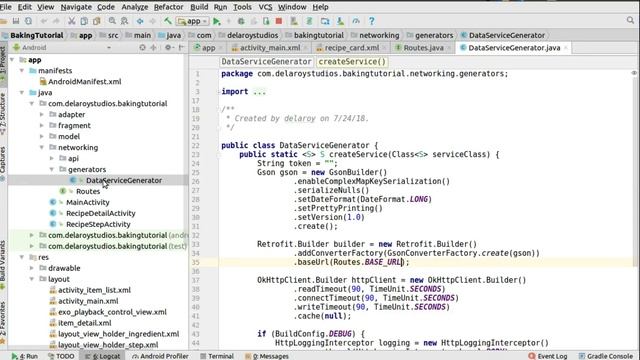Click the Make Project hammer icon
640x360 pixels.
click(168, 21)
